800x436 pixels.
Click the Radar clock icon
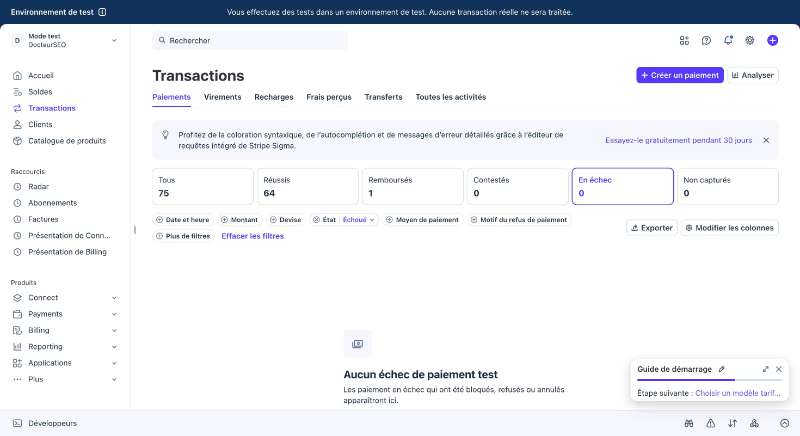coord(17,187)
